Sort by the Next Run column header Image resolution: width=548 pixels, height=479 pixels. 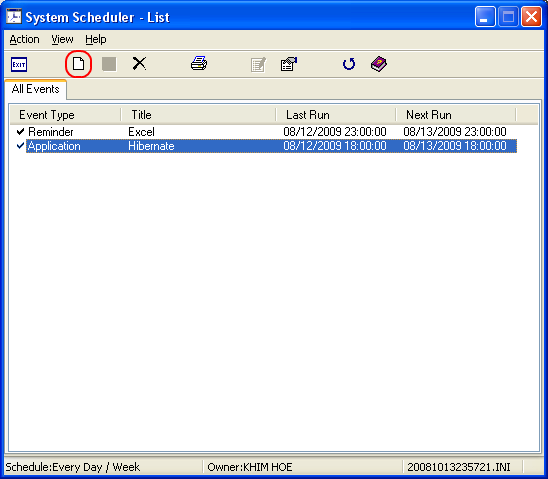[x=456, y=115]
